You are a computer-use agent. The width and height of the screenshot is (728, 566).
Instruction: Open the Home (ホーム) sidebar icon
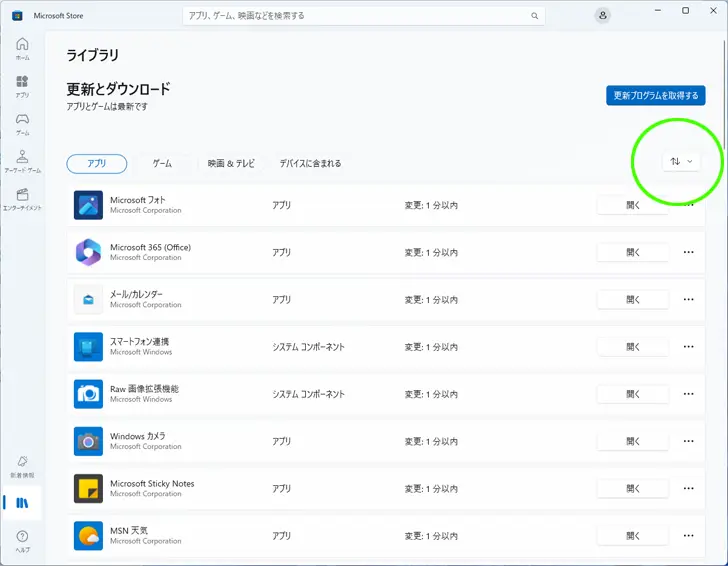pos(22,48)
